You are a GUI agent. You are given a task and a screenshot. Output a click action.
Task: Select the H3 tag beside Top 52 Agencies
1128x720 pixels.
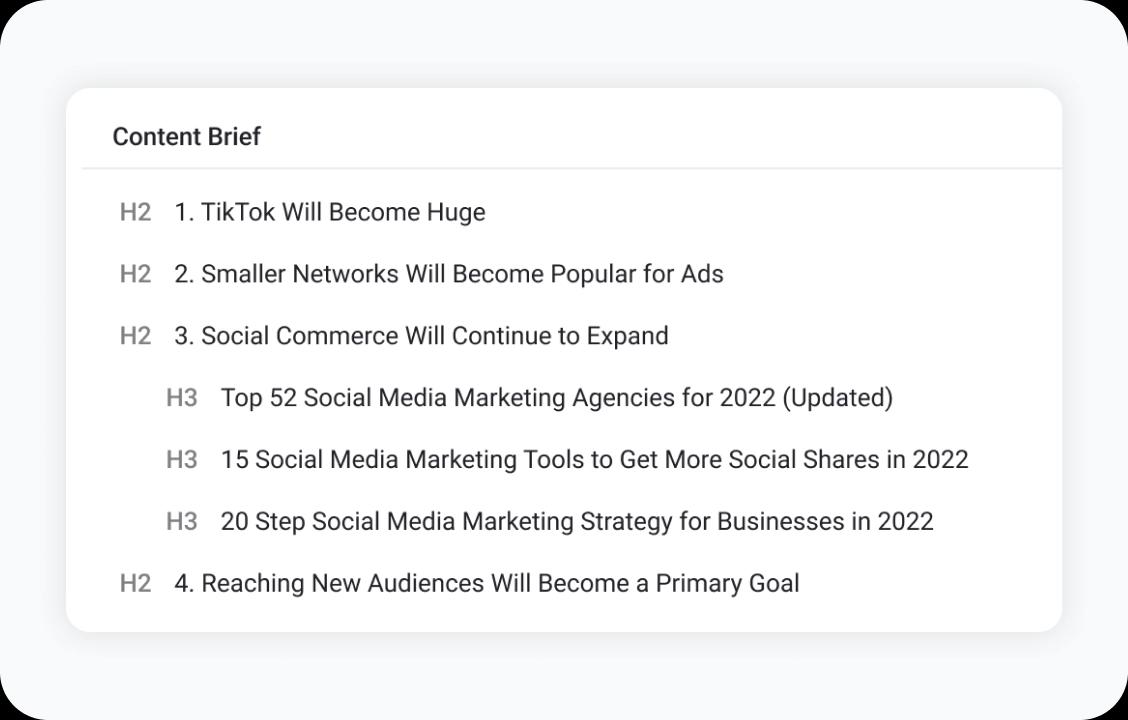pos(182,398)
